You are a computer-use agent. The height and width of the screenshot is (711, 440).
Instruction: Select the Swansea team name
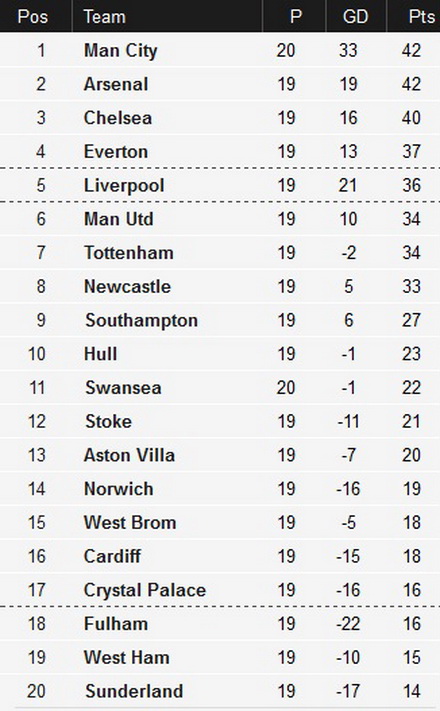[123, 388]
